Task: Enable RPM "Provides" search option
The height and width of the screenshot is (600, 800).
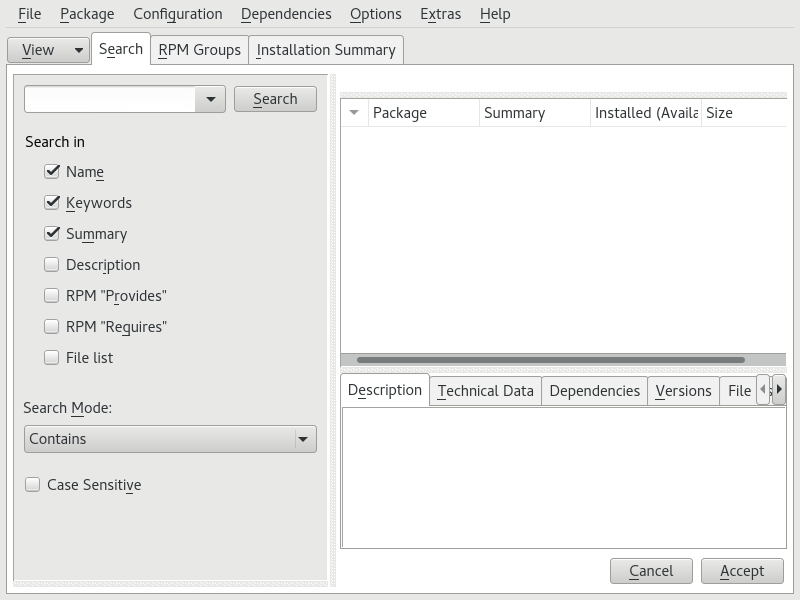Action: (52, 296)
